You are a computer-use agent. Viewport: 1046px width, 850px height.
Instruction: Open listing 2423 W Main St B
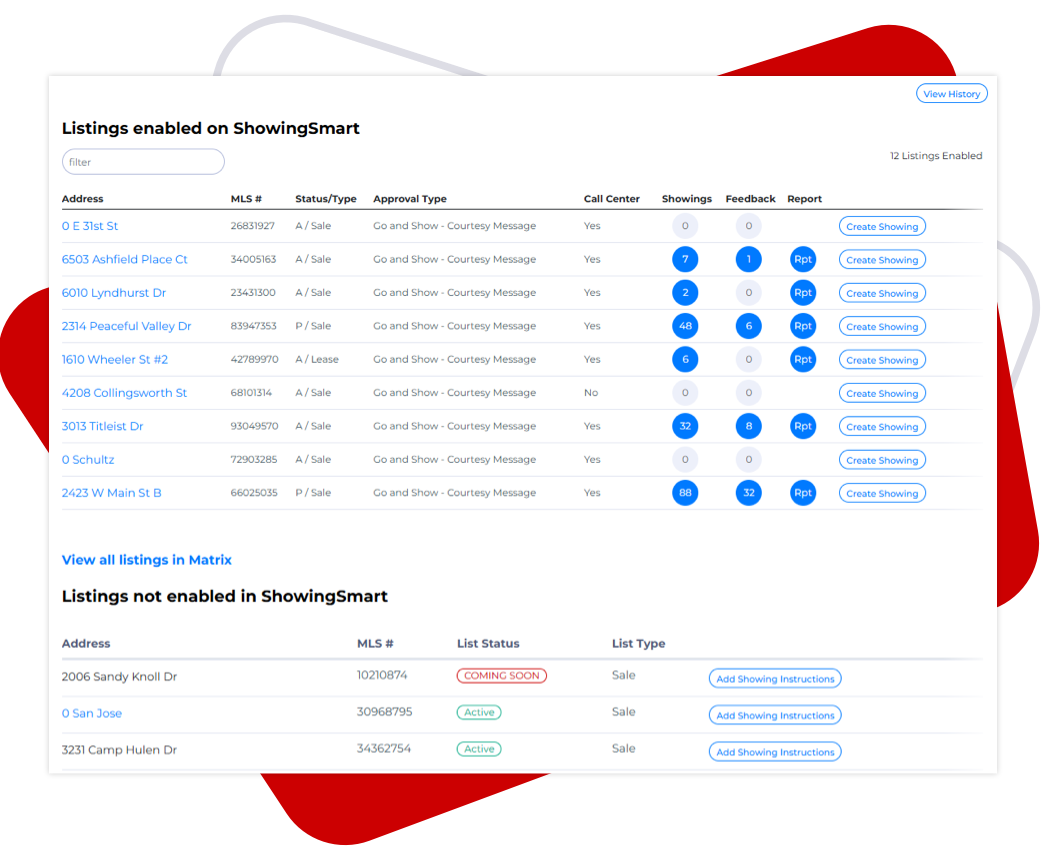pyautogui.click(x=111, y=493)
